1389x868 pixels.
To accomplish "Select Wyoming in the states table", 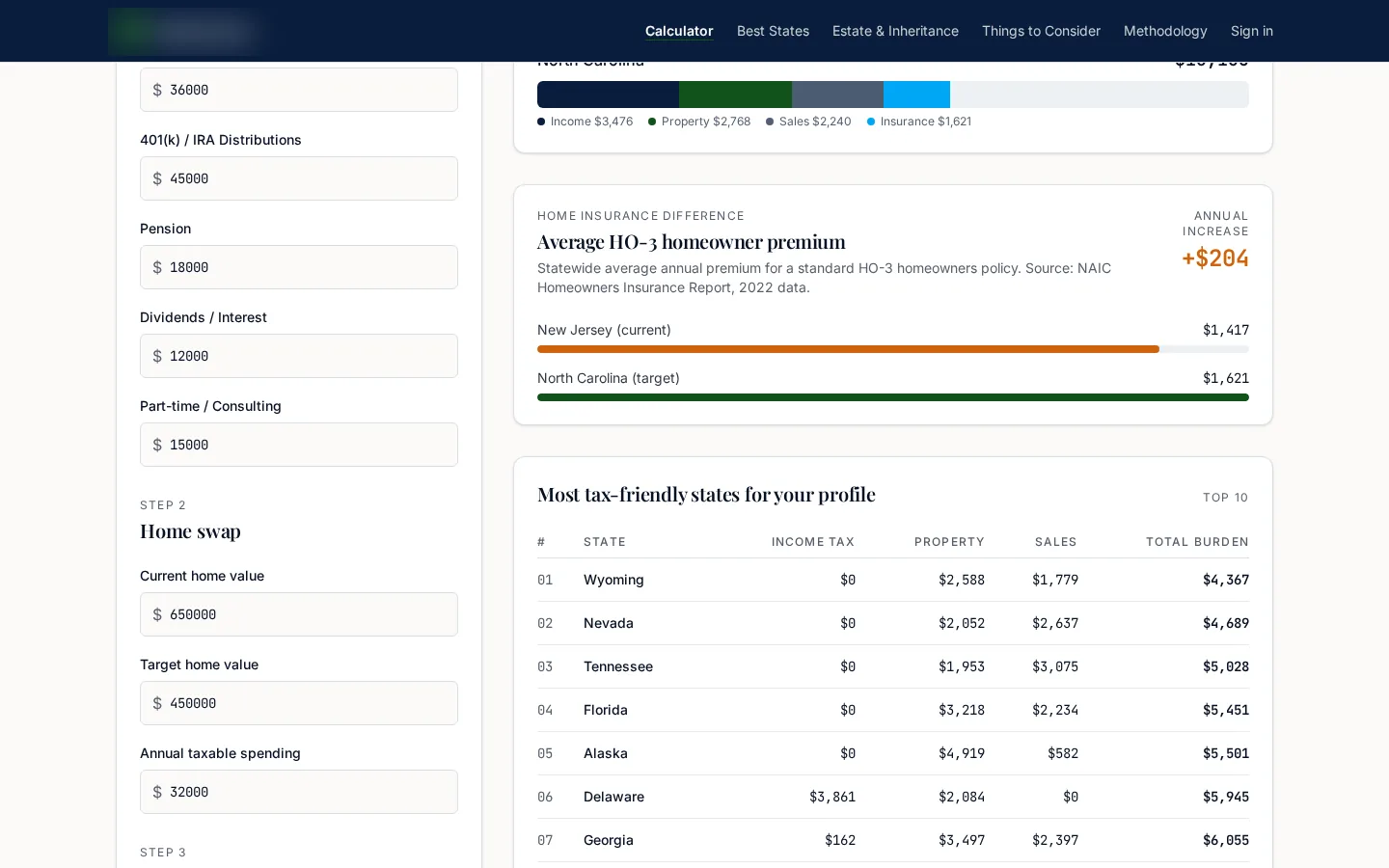I will [x=613, y=580].
